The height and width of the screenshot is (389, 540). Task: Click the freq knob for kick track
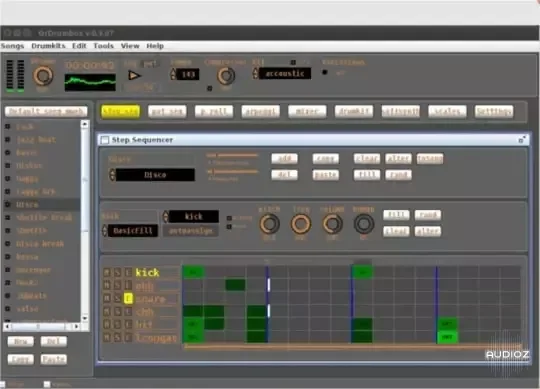pyautogui.click(x=301, y=224)
